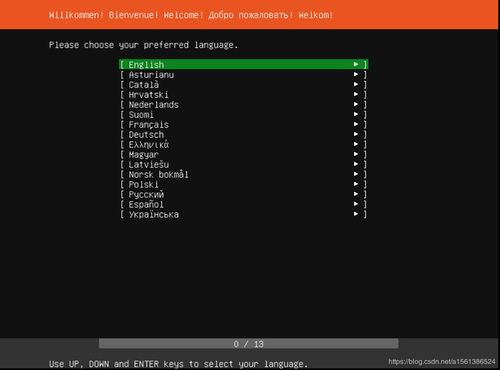Screen dimensions: 500x370
Task: Select Polski as the language
Action: point(243,185)
